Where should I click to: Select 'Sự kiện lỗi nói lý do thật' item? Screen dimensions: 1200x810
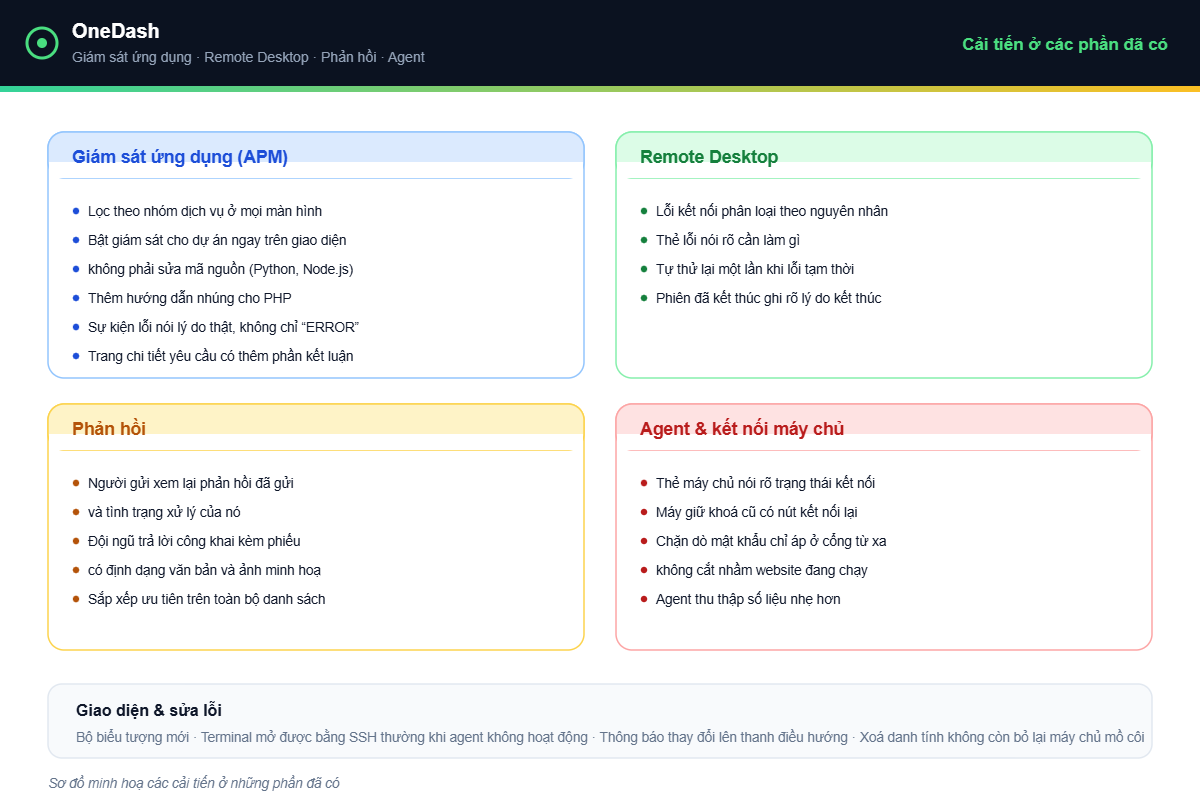223,327
